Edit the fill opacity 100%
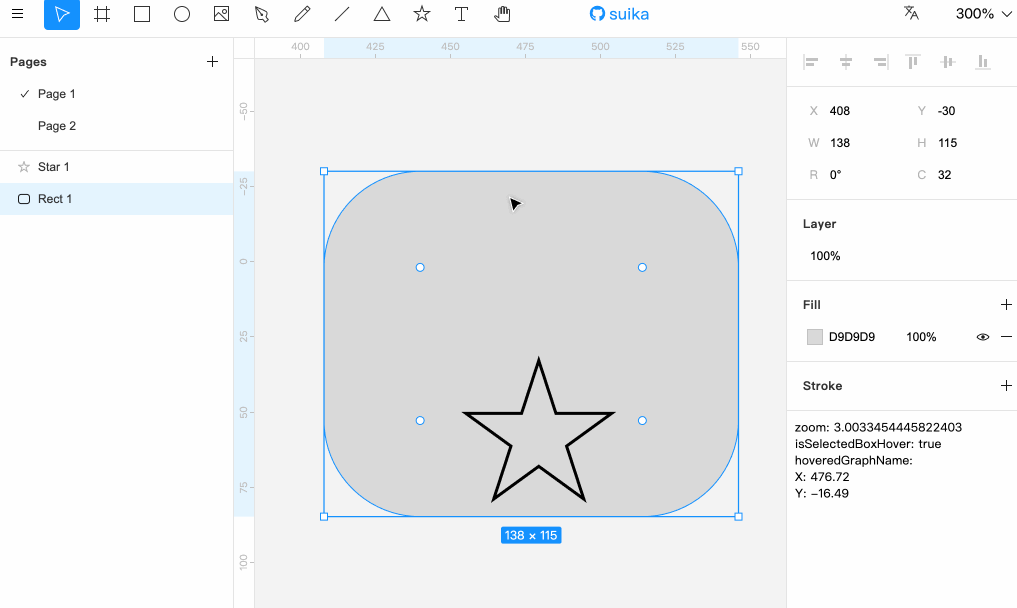1017x608 pixels. coord(921,337)
